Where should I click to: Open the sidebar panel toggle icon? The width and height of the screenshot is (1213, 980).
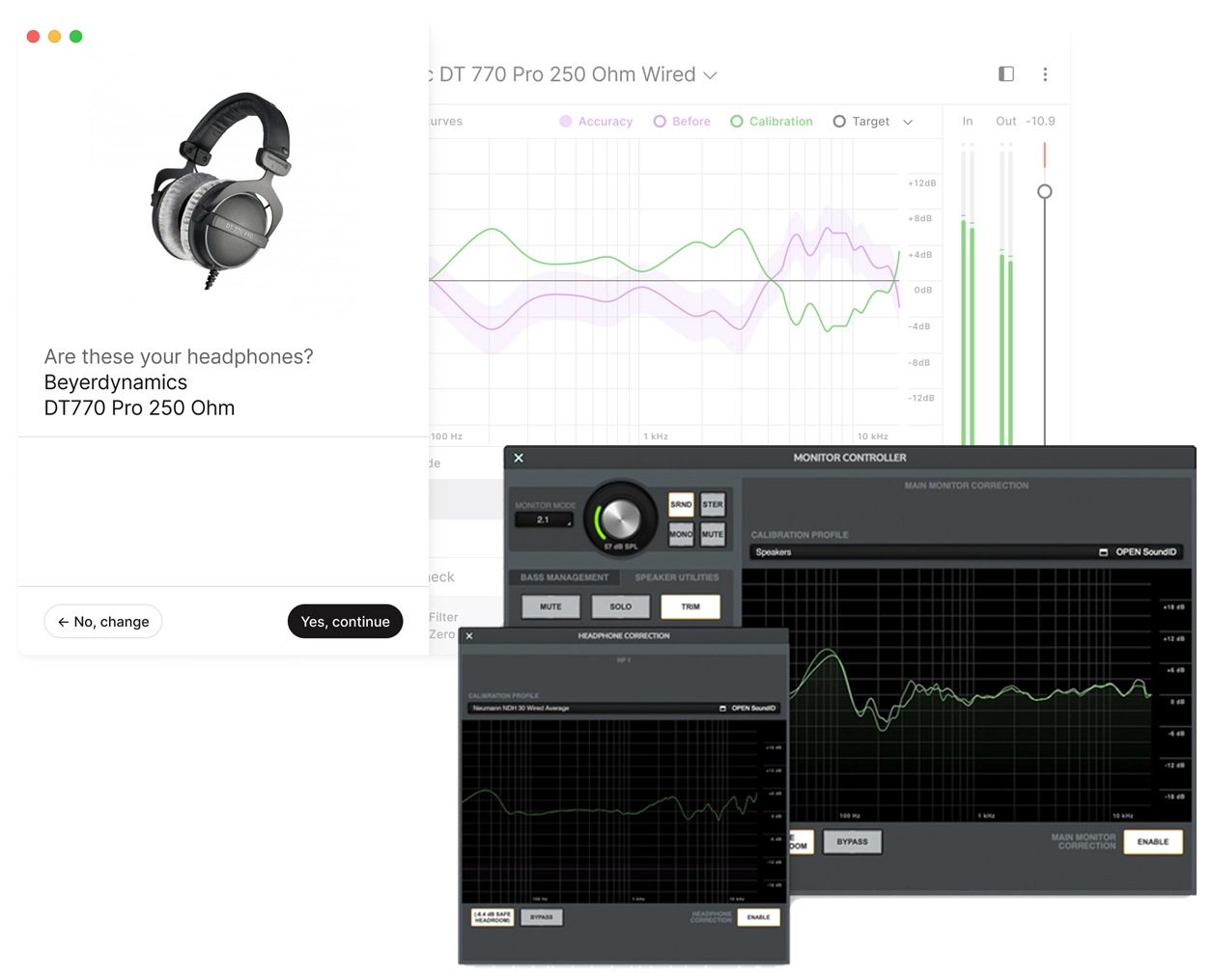coord(1005,73)
